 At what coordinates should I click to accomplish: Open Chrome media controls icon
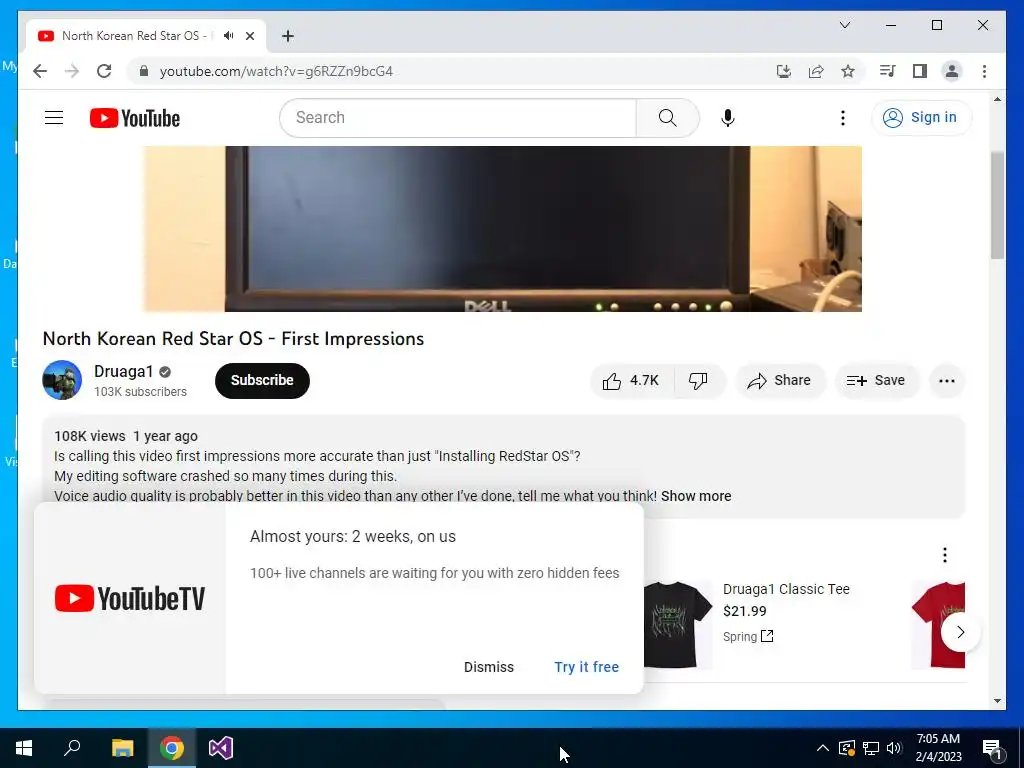[887, 71]
